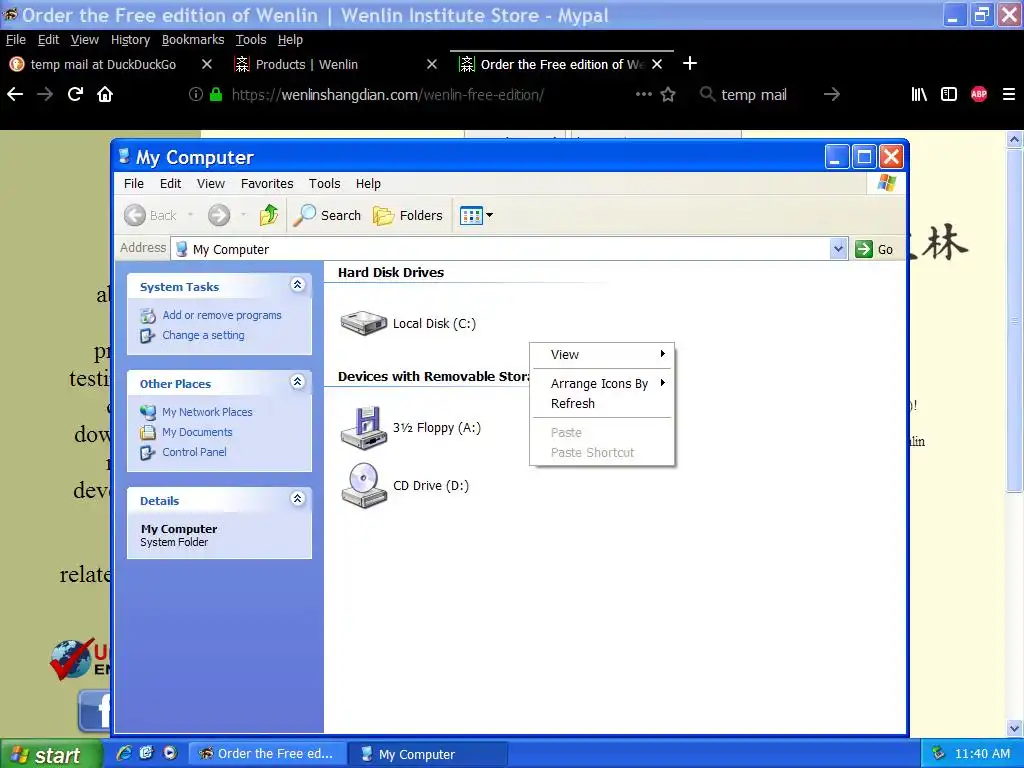Click the site information icon in URL bar

coord(195,94)
